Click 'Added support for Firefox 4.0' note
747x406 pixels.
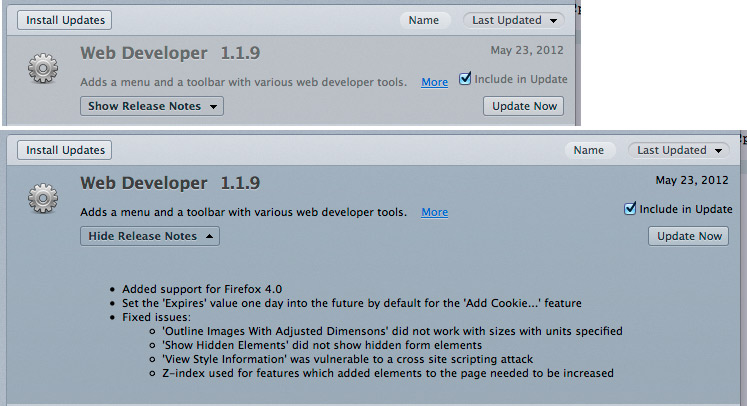[202, 289]
